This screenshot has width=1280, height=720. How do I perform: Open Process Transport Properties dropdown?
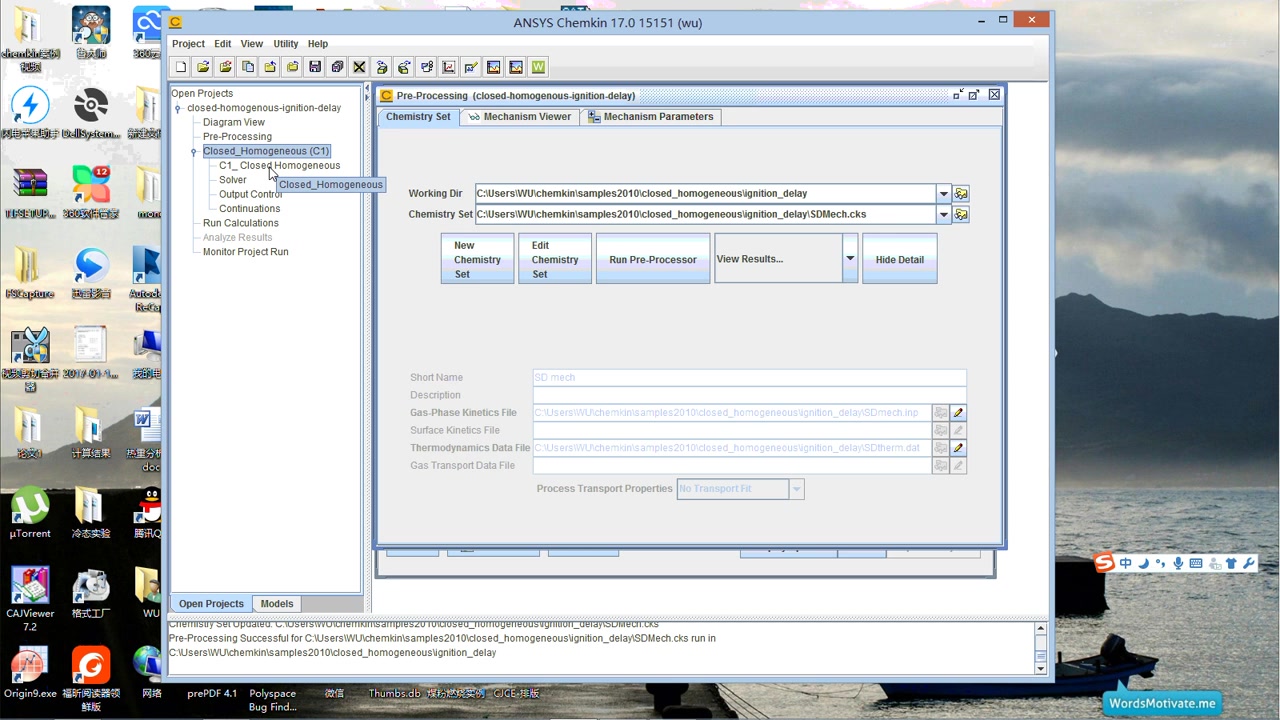pos(796,489)
